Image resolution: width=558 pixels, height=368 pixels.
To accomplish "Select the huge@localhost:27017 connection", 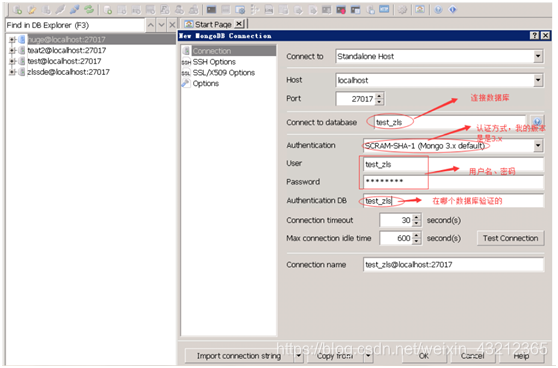I will click(67, 40).
